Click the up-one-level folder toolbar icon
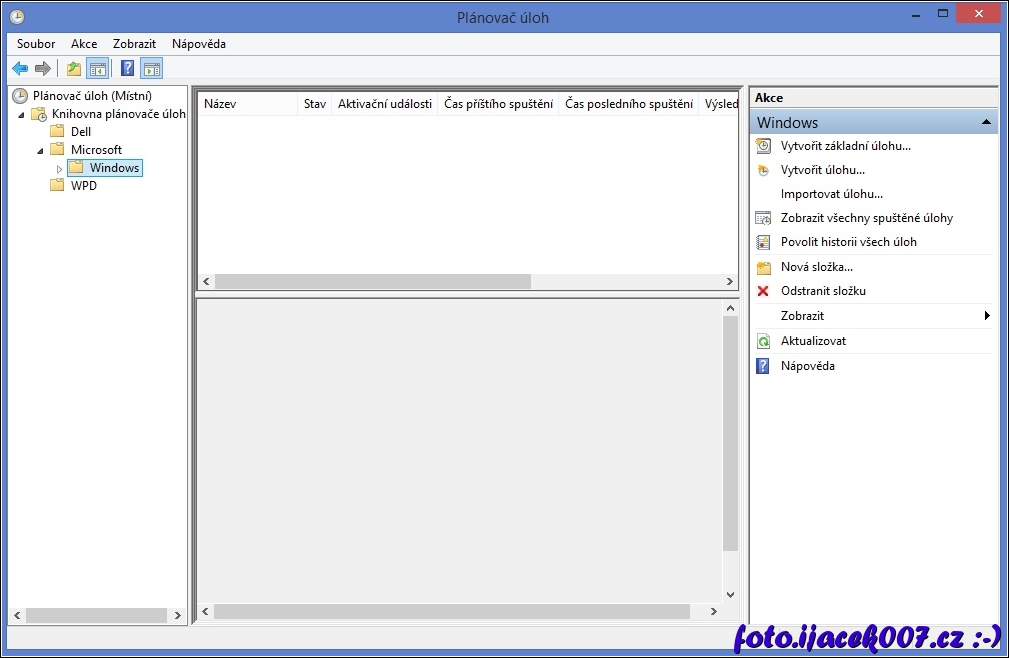The image size is (1009, 658). pos(73,68)
